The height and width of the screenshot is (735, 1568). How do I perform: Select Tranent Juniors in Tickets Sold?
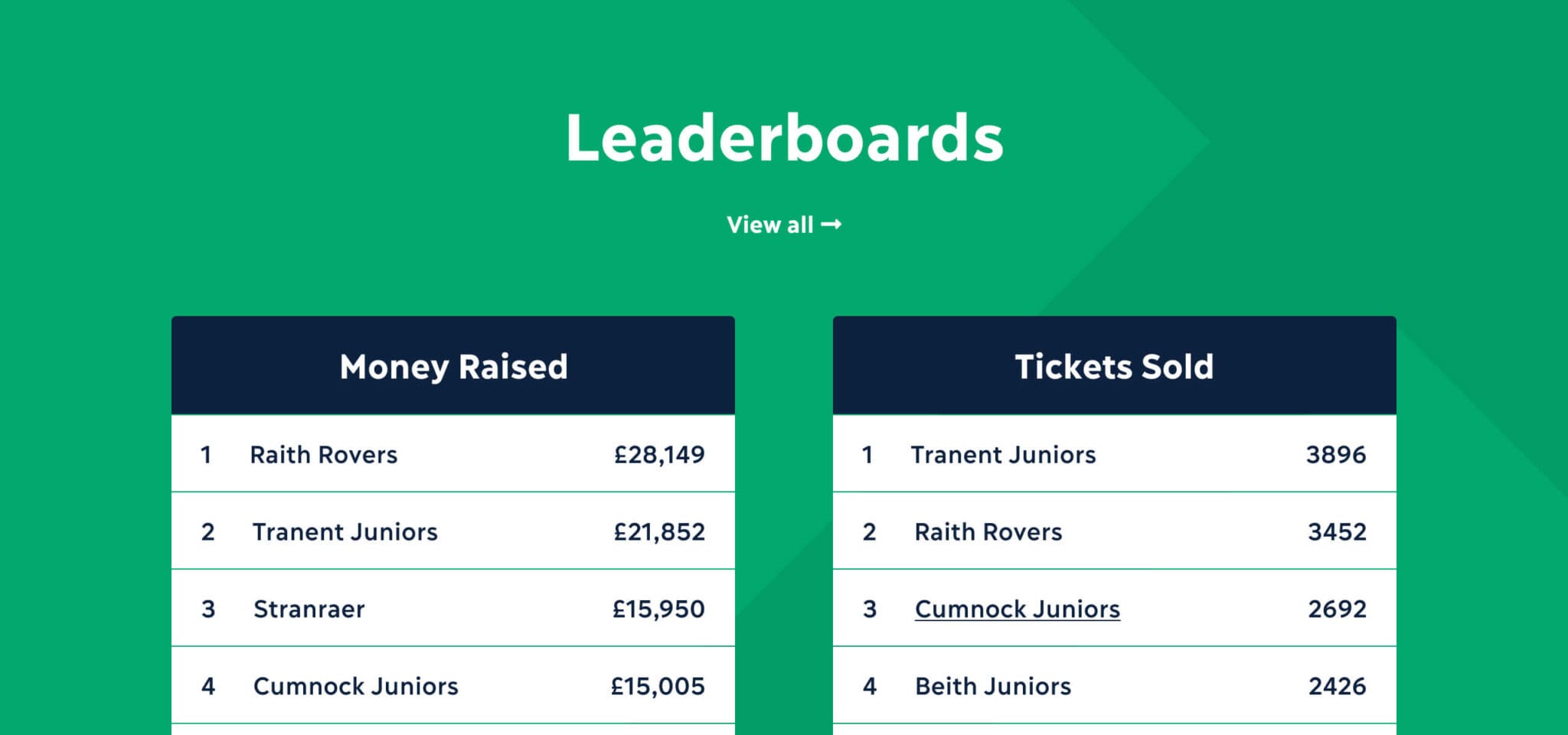(1004, 455)
